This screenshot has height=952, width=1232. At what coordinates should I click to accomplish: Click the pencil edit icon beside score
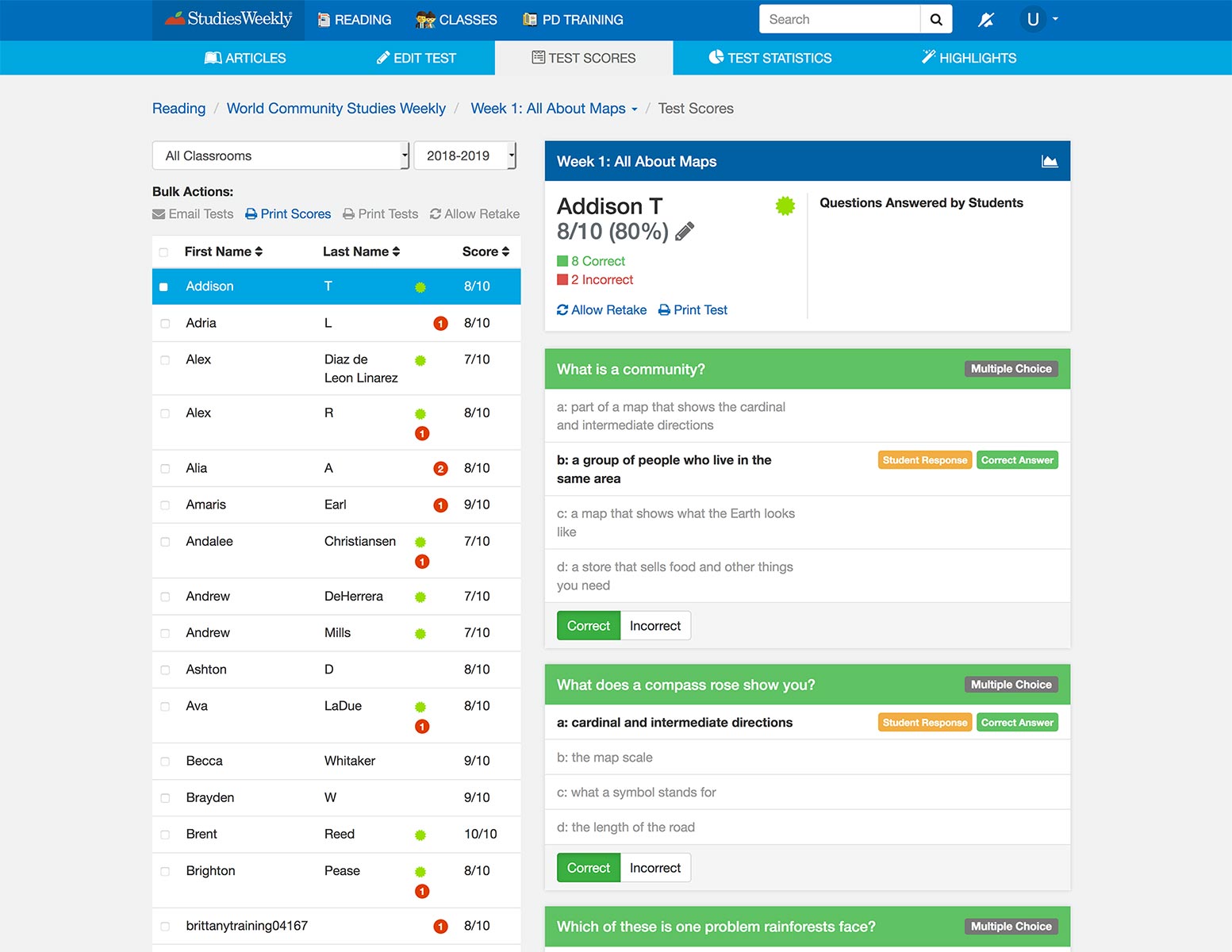pyautogui.click(x=685, y=232)
